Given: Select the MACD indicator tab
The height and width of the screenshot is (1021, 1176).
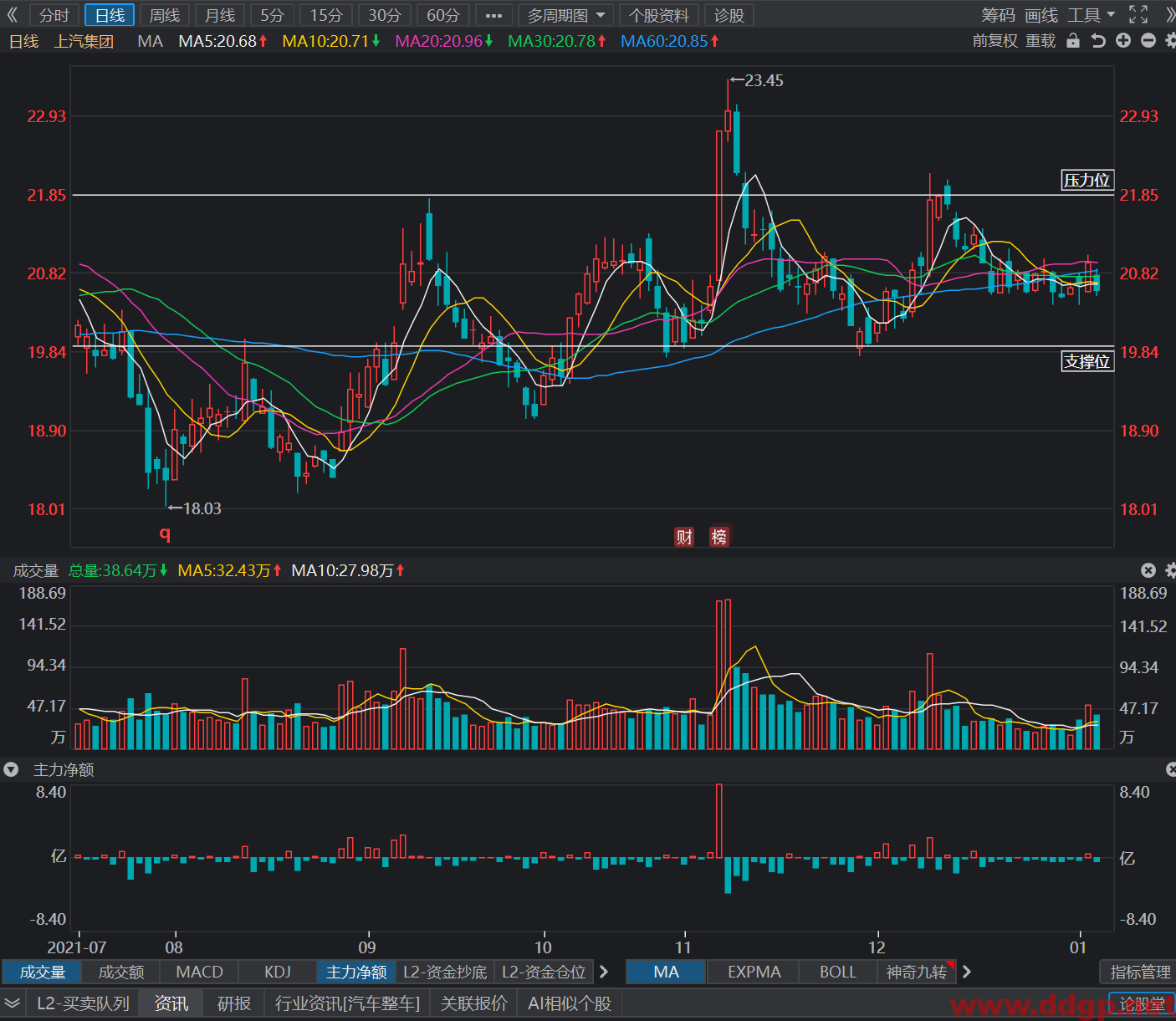Looking at the screenshot, I should click(x=199, y=972).
